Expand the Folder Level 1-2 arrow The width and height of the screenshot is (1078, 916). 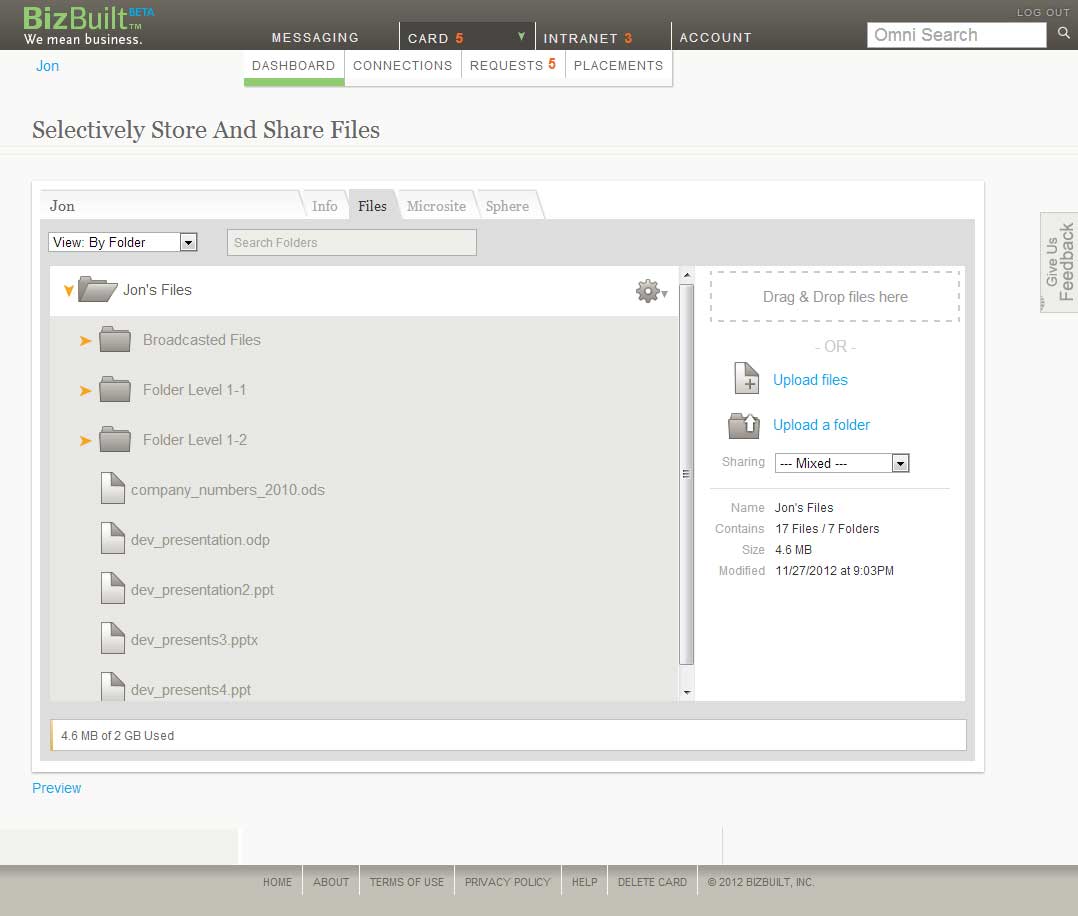point(85,441)
